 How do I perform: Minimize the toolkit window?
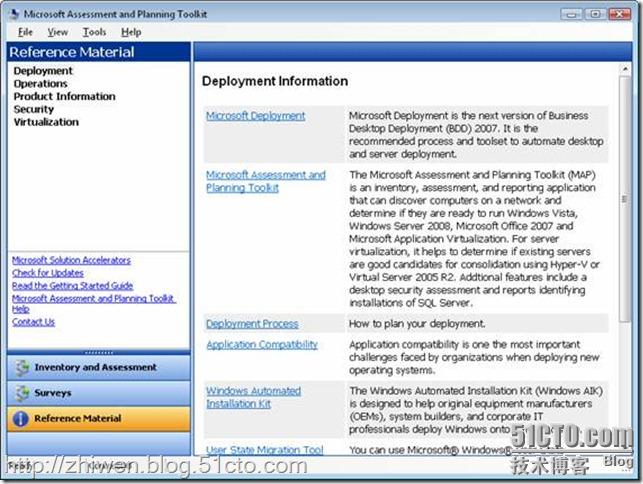click(571, 15)
